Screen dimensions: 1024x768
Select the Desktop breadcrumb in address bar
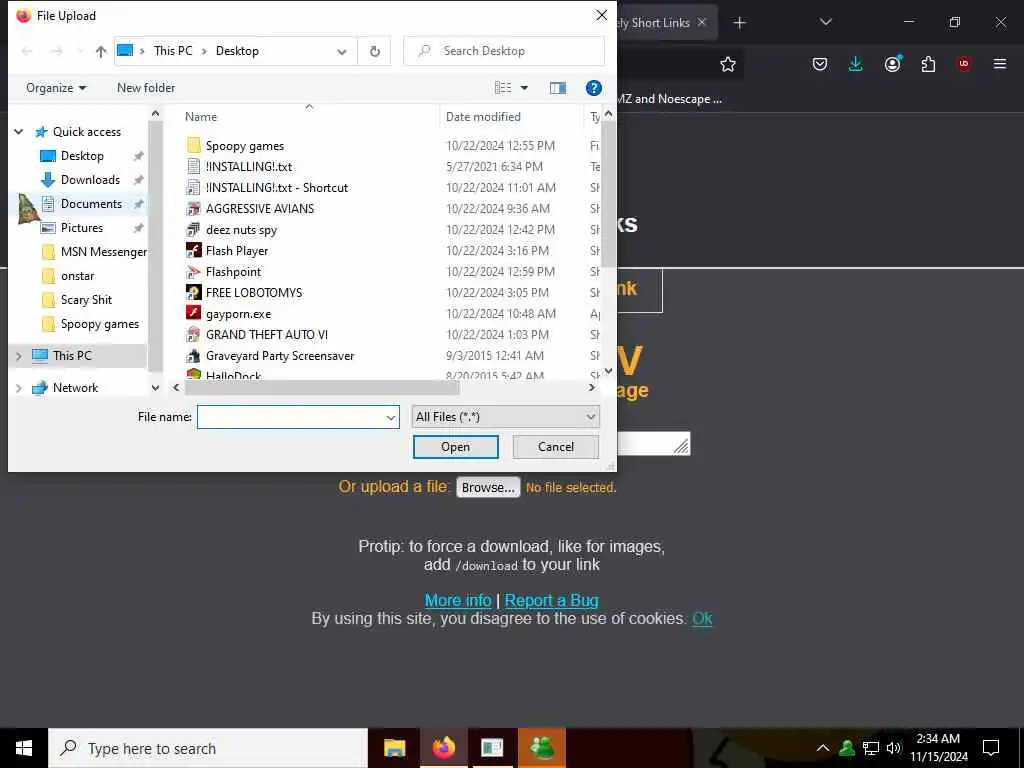(237, 51)
